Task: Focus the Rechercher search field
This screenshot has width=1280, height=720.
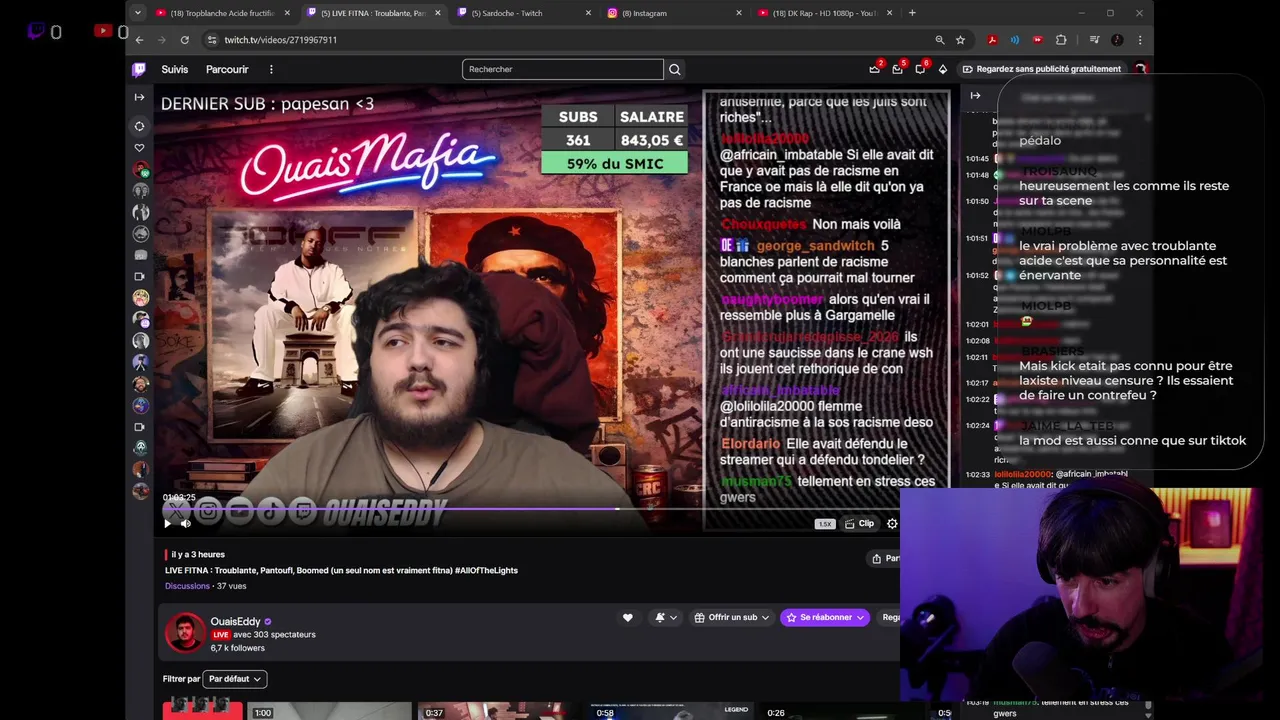Action: pos(563,69)
